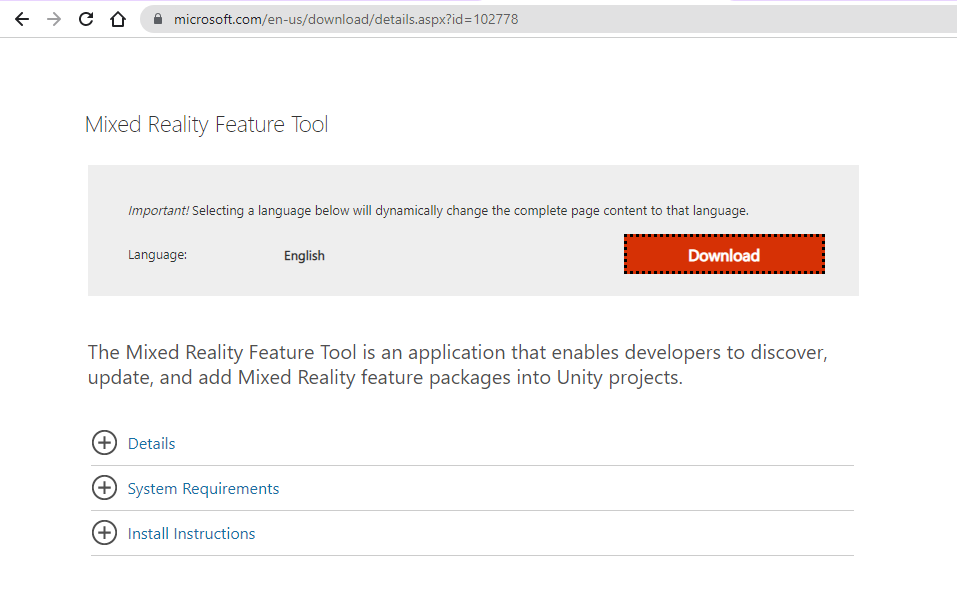Click the Mixed Reality Feature Tool heading

click(207, 124)
